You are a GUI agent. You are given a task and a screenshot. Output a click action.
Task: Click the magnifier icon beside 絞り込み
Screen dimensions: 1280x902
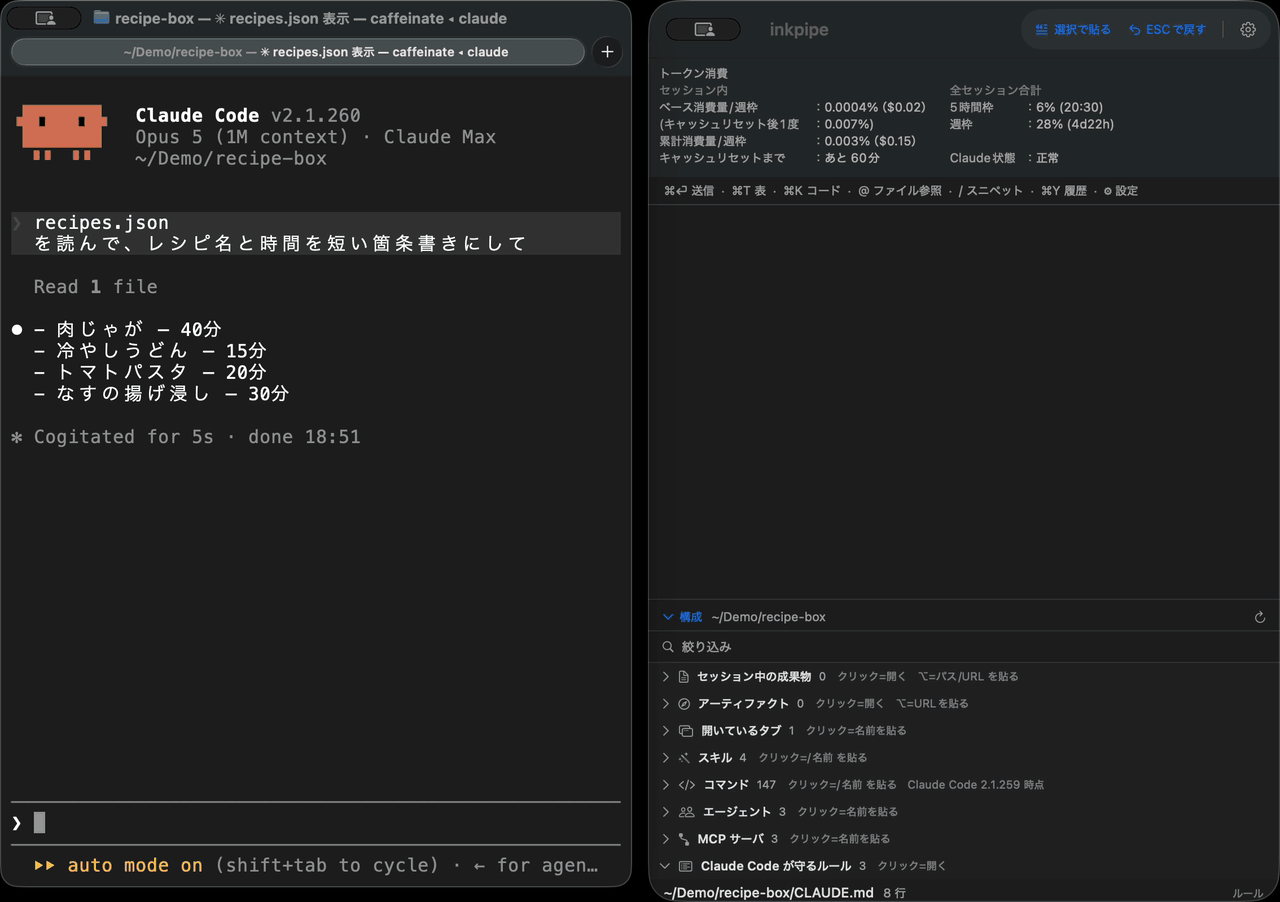click(x=668, y=648)
